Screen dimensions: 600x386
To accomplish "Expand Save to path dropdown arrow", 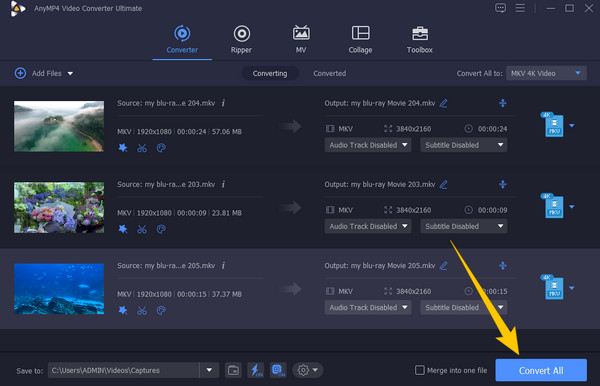I will [209, 370].
